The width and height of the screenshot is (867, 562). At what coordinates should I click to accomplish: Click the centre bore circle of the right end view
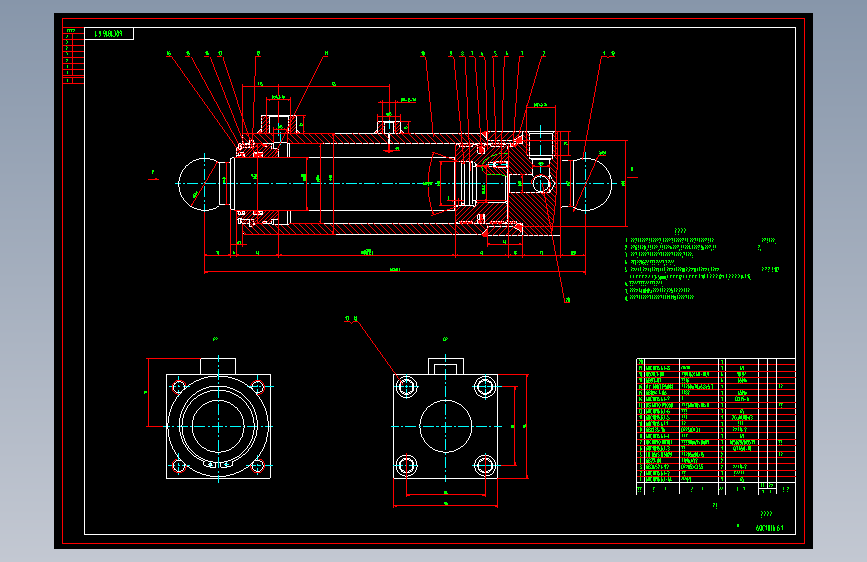pos(446,426)
